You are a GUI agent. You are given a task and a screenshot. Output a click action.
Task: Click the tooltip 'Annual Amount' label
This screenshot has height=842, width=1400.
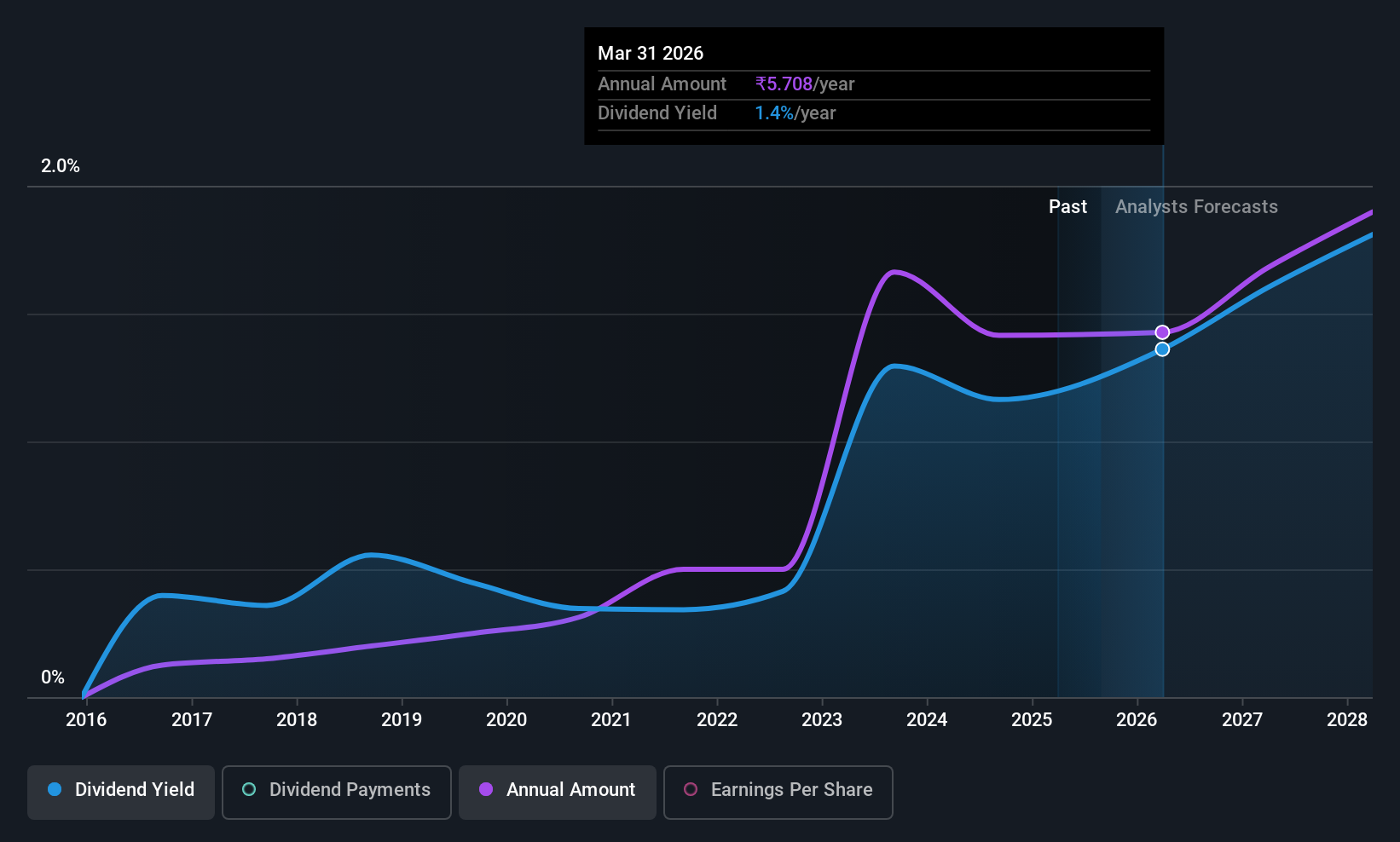click(662, 84)
